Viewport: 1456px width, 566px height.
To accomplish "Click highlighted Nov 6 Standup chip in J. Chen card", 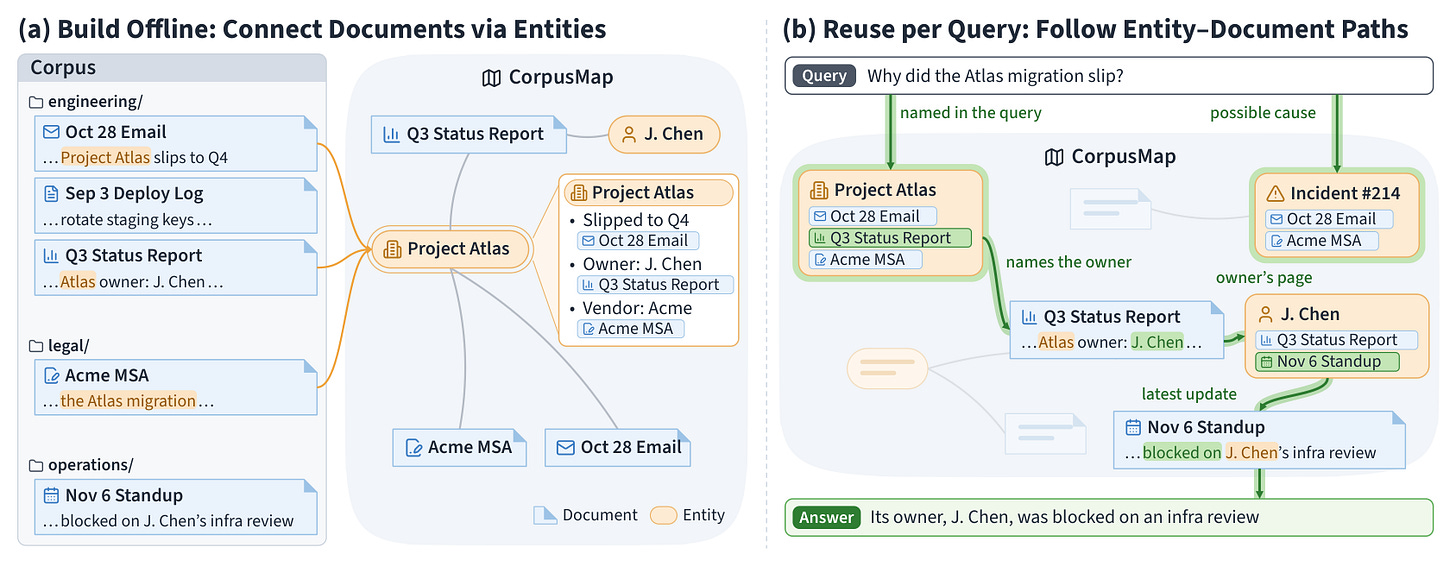I will click(x=1327, y=362).
